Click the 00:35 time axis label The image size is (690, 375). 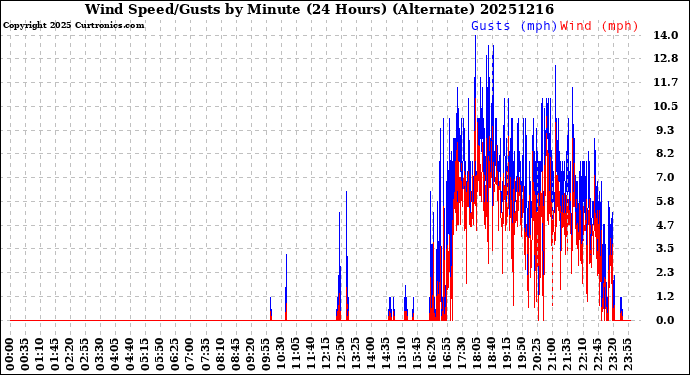25,355
